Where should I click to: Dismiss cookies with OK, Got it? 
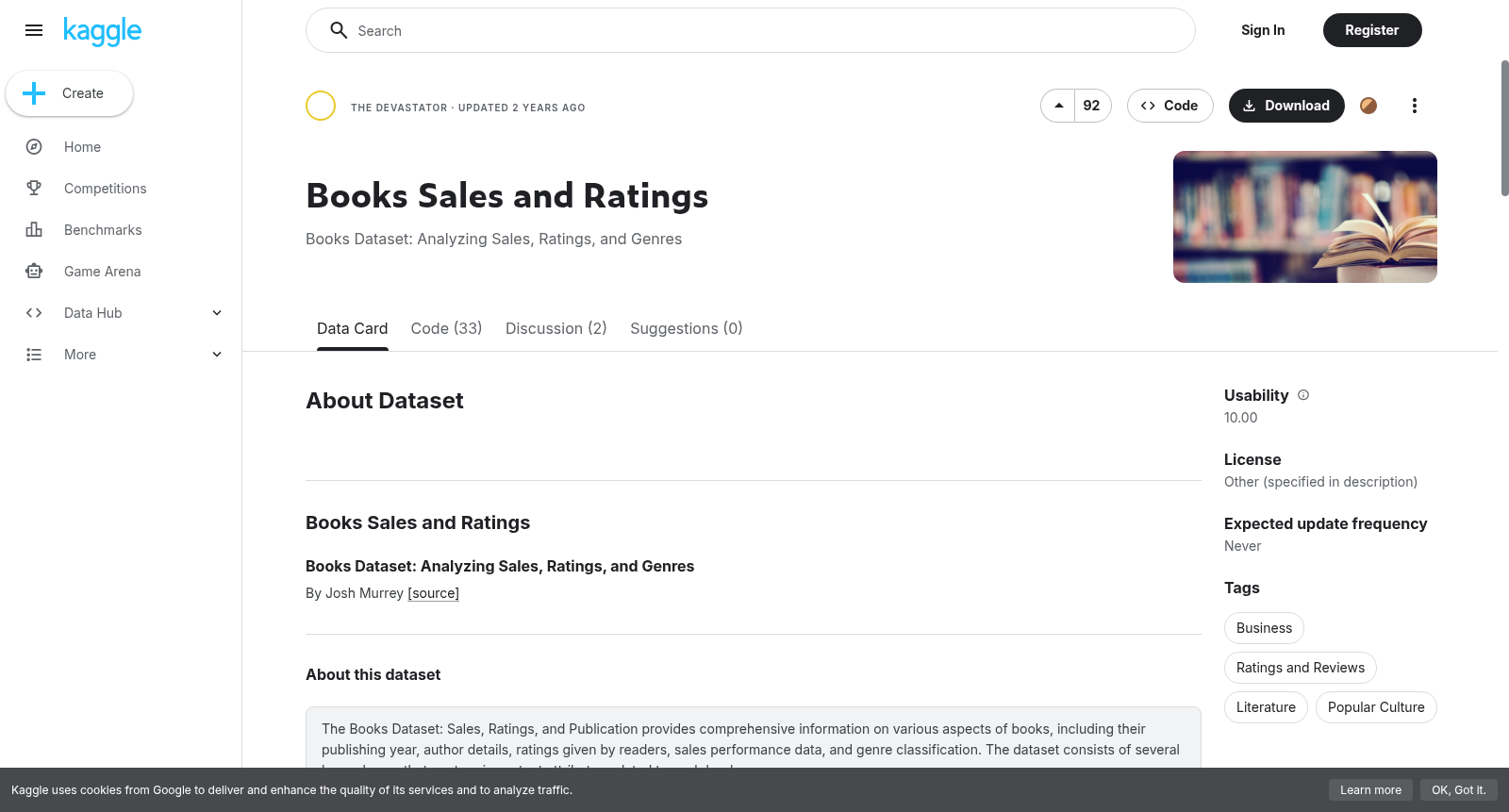tap(1458, 790)
